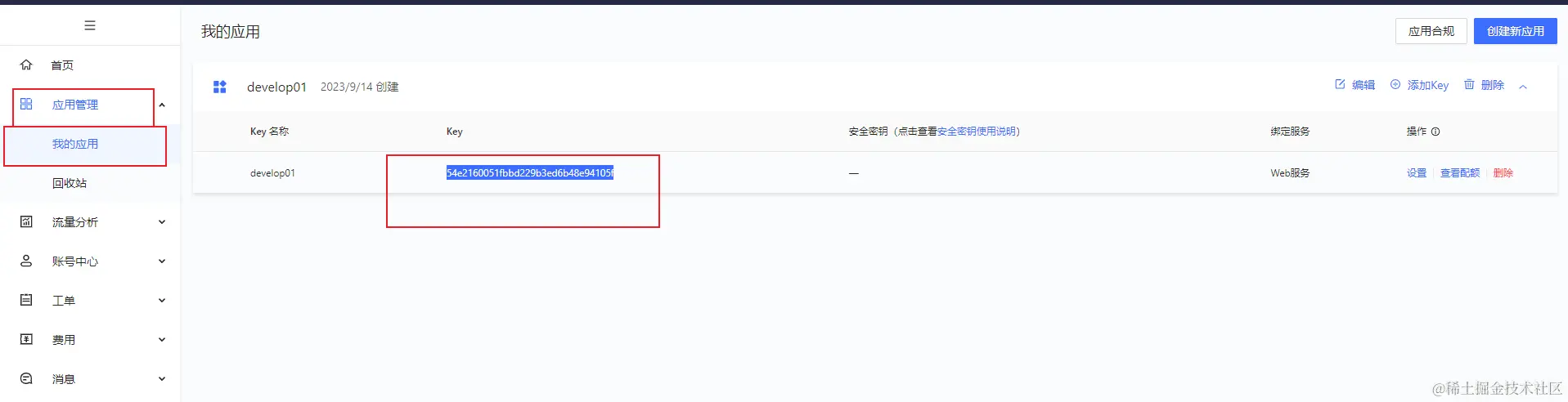The height and width of the screenshot is (402, 1568).
Task: Click the 2023/9/14 创建 date text
Action: (359, 87)
